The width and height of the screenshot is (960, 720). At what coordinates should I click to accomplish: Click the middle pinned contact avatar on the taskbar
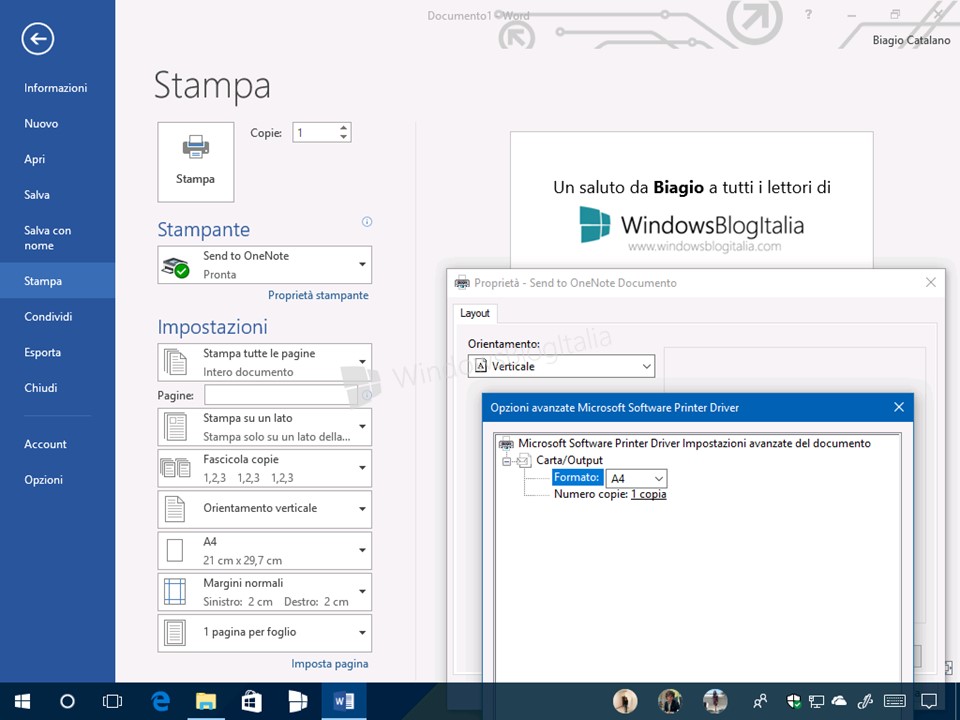click(x=670, y=701)
